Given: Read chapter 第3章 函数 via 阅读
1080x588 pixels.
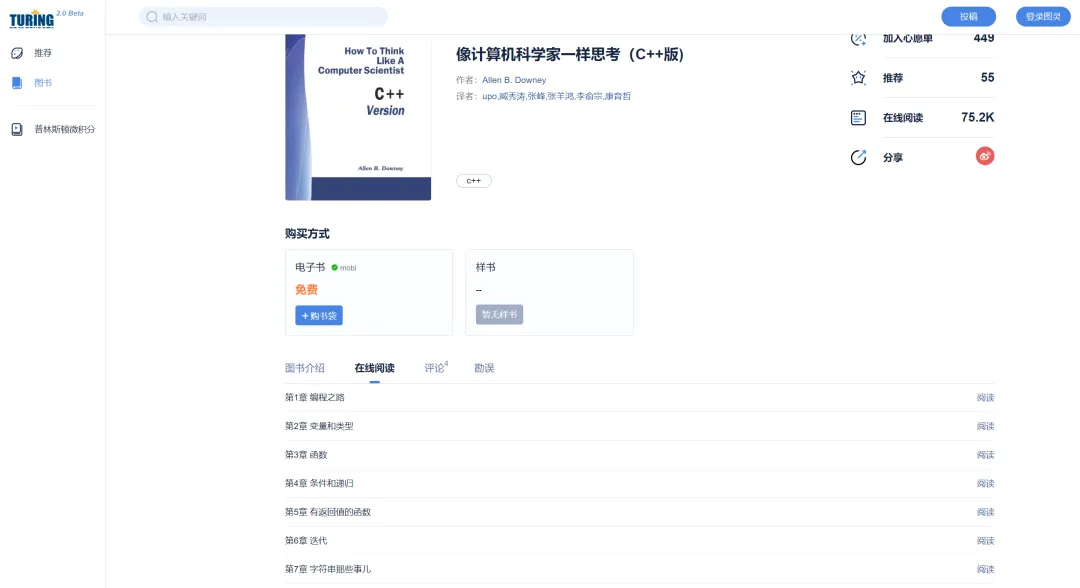Looking at the screenshot, I should click(986, 455).
